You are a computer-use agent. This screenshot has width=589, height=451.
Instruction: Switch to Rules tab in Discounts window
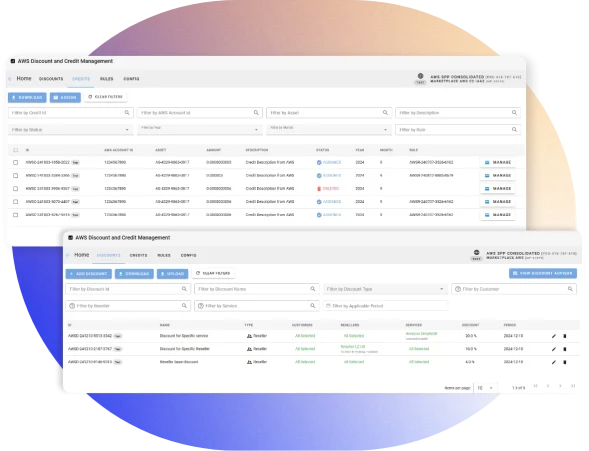coord(164,255)
